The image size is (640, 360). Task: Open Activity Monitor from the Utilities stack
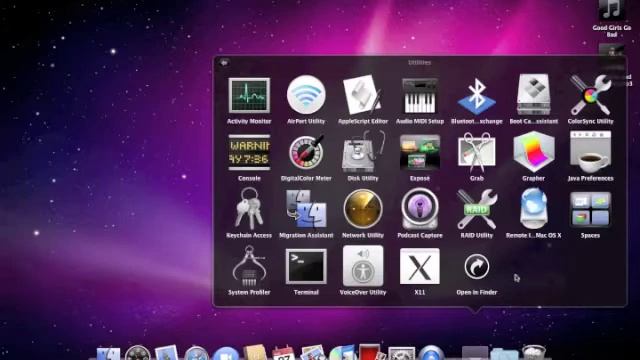point(249,96)
